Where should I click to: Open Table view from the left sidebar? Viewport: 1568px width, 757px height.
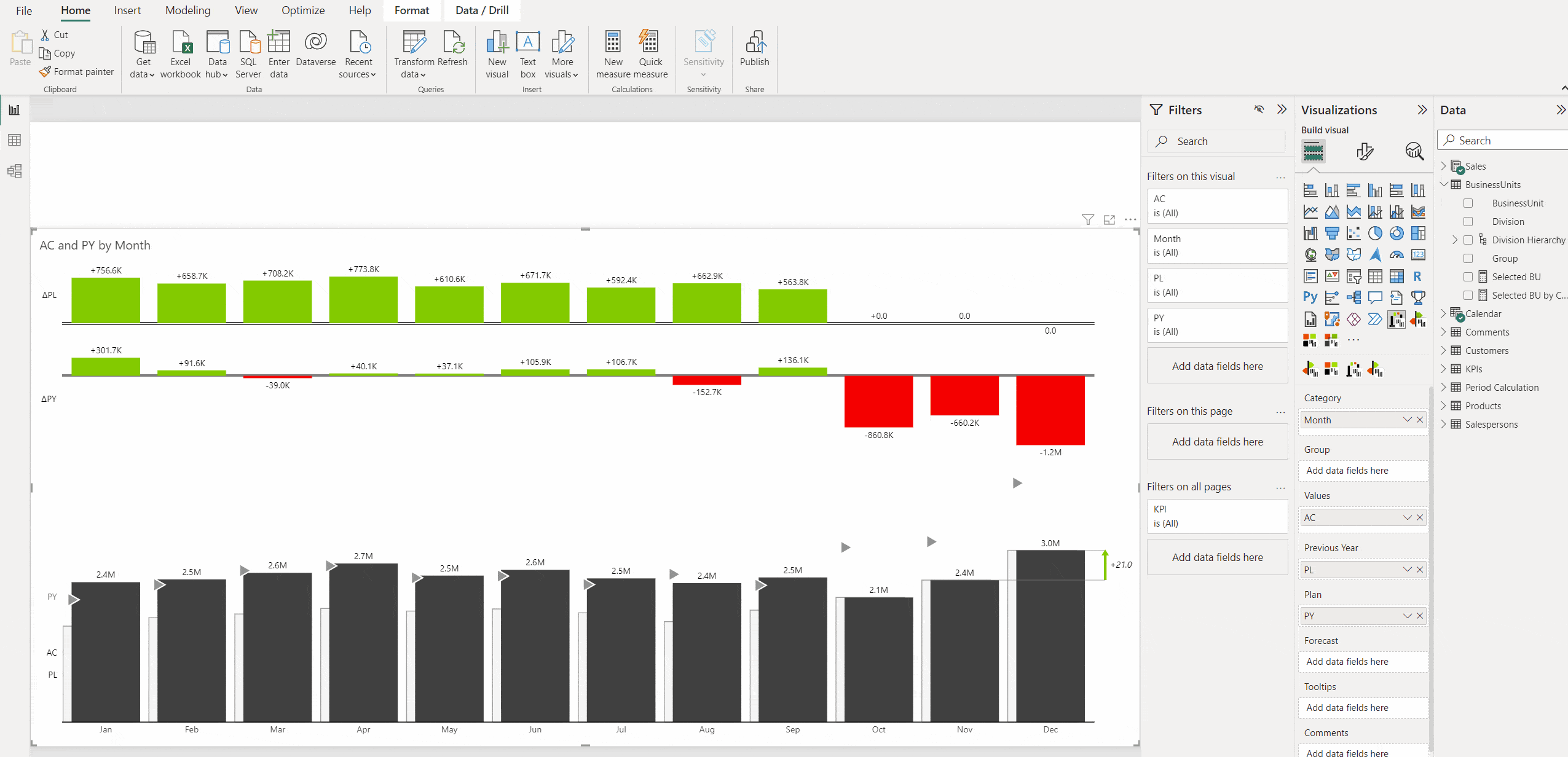coord(15,140)
